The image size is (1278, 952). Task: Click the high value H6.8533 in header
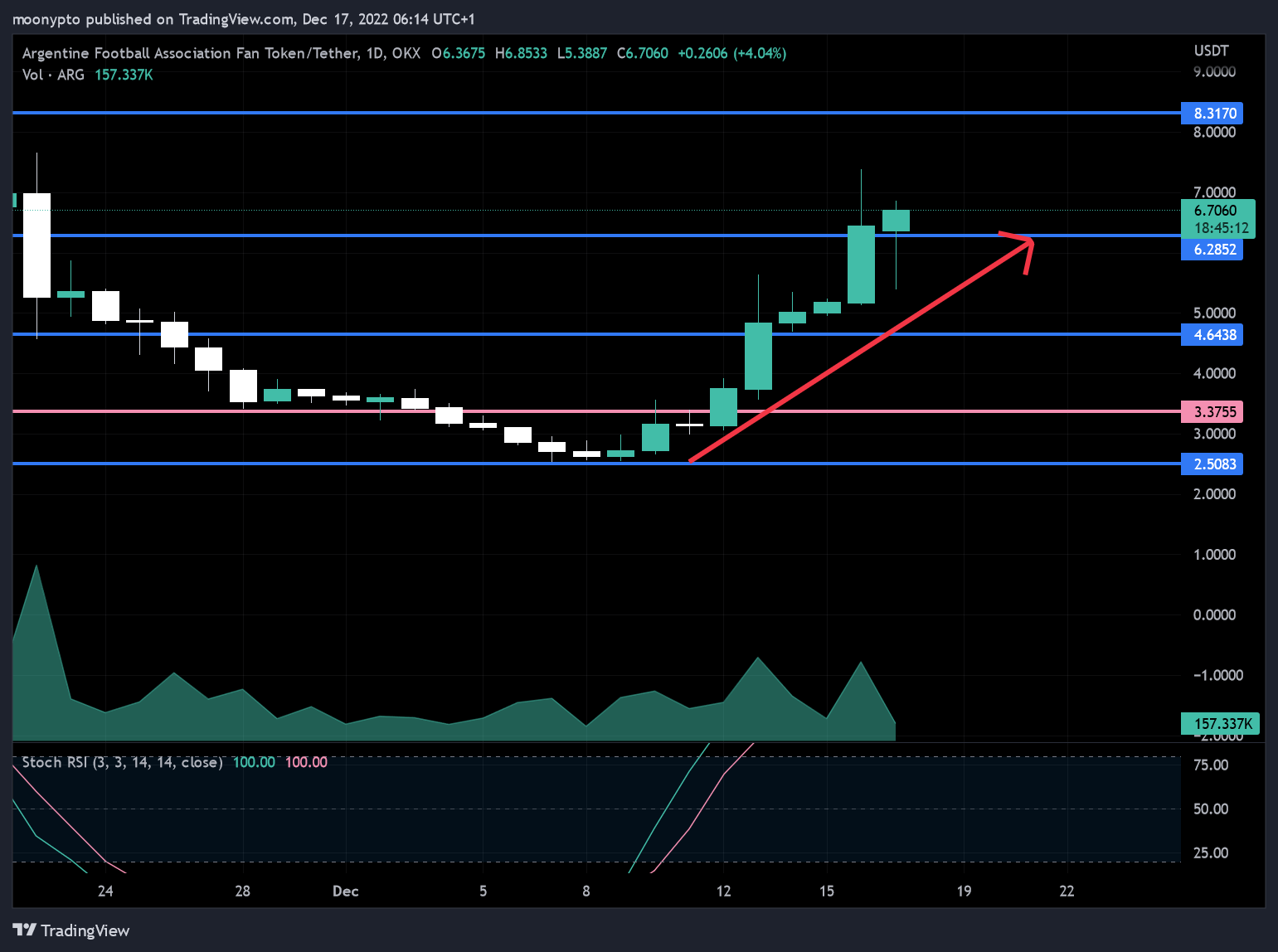(x=521, y=53)
